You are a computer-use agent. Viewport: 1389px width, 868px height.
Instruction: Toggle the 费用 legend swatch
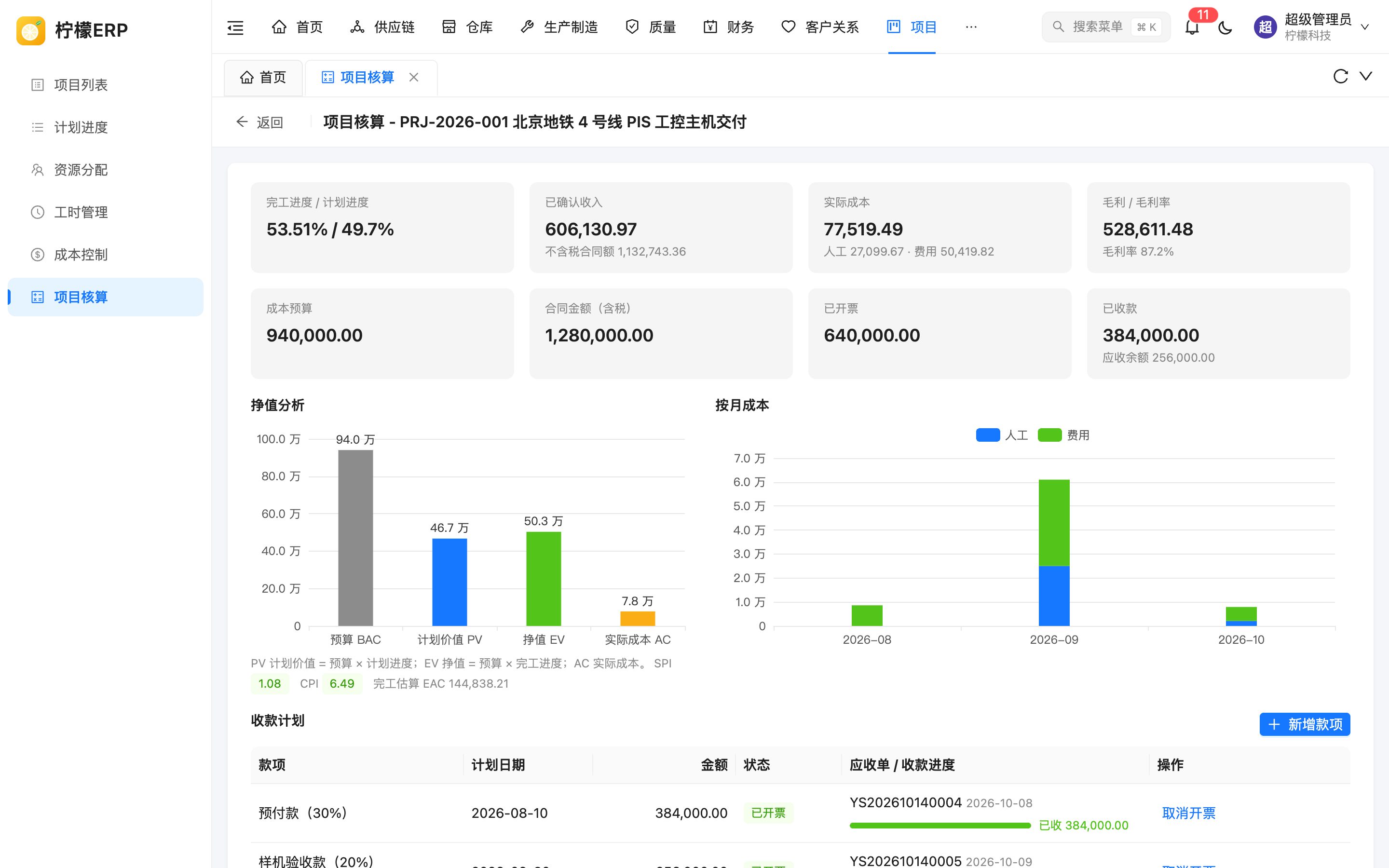click(x=1050, y=435)
